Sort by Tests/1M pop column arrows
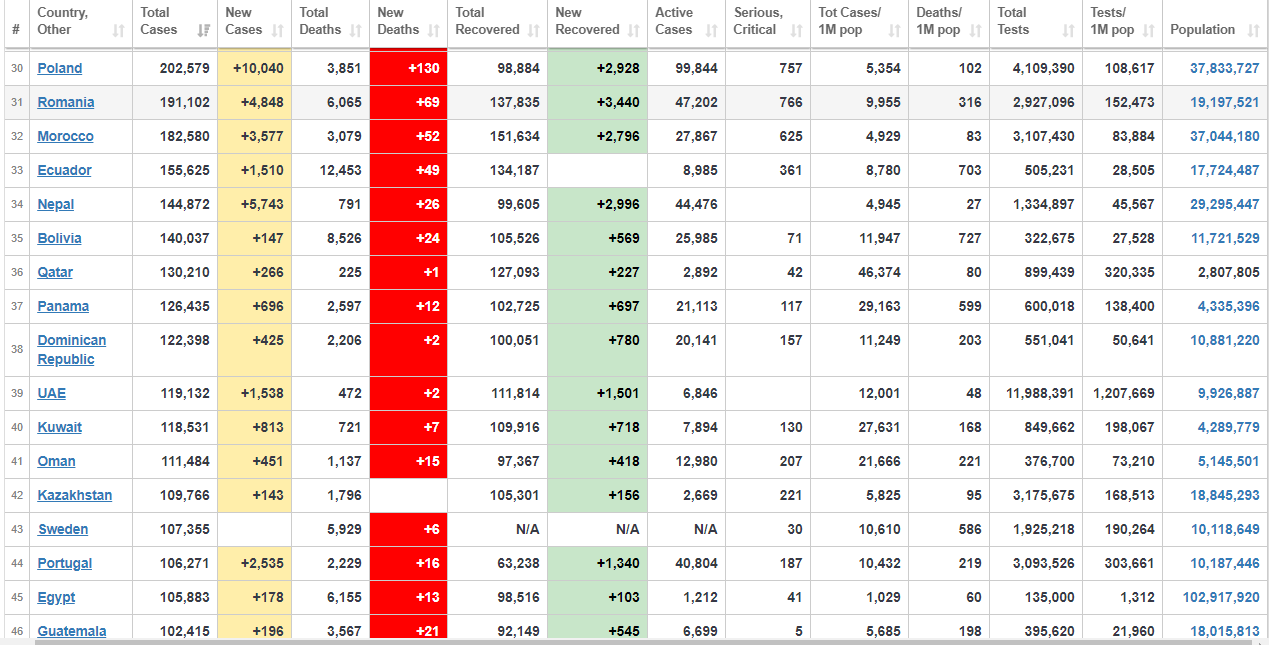This screenshot has width=1269, height=645. click(x=1149, y=31)
